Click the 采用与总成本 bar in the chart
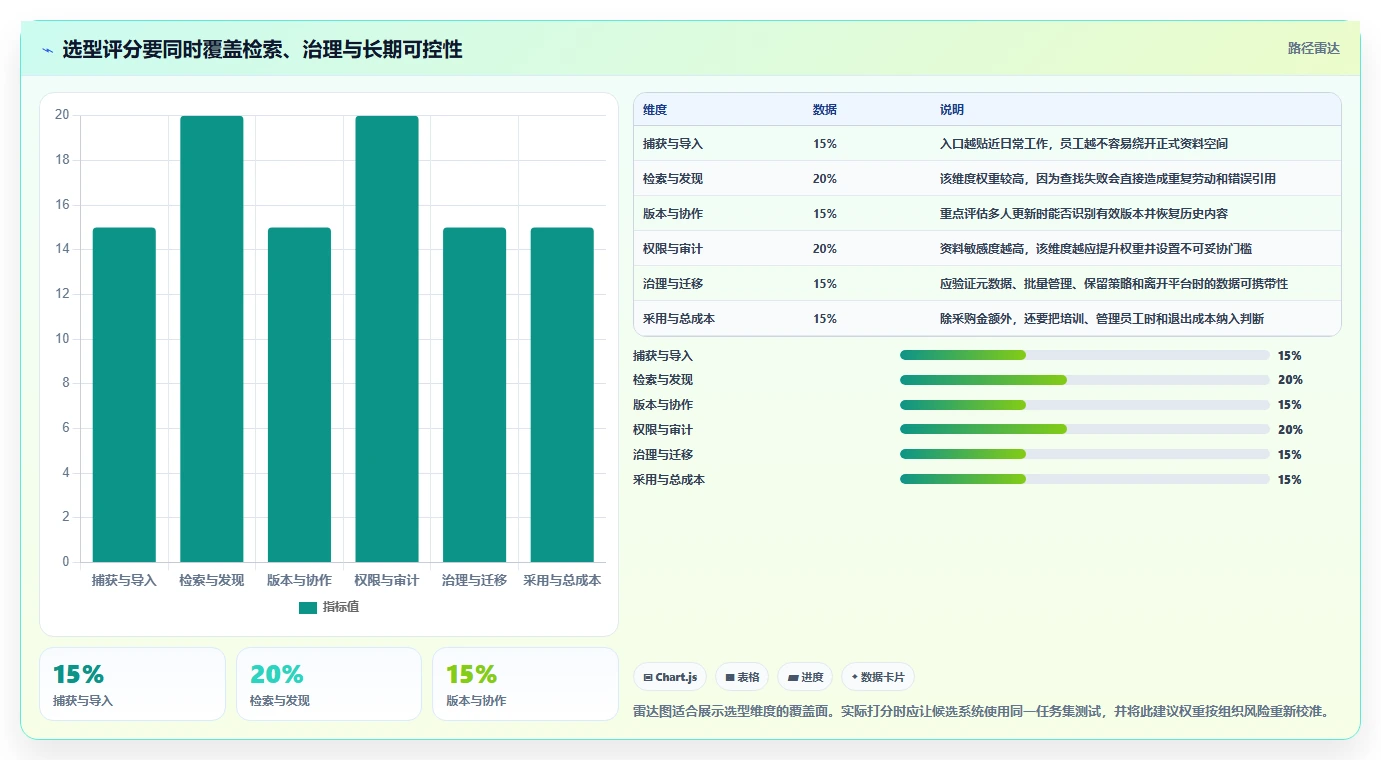Viewport: 1381px width, 760px height. pos(562,394)
